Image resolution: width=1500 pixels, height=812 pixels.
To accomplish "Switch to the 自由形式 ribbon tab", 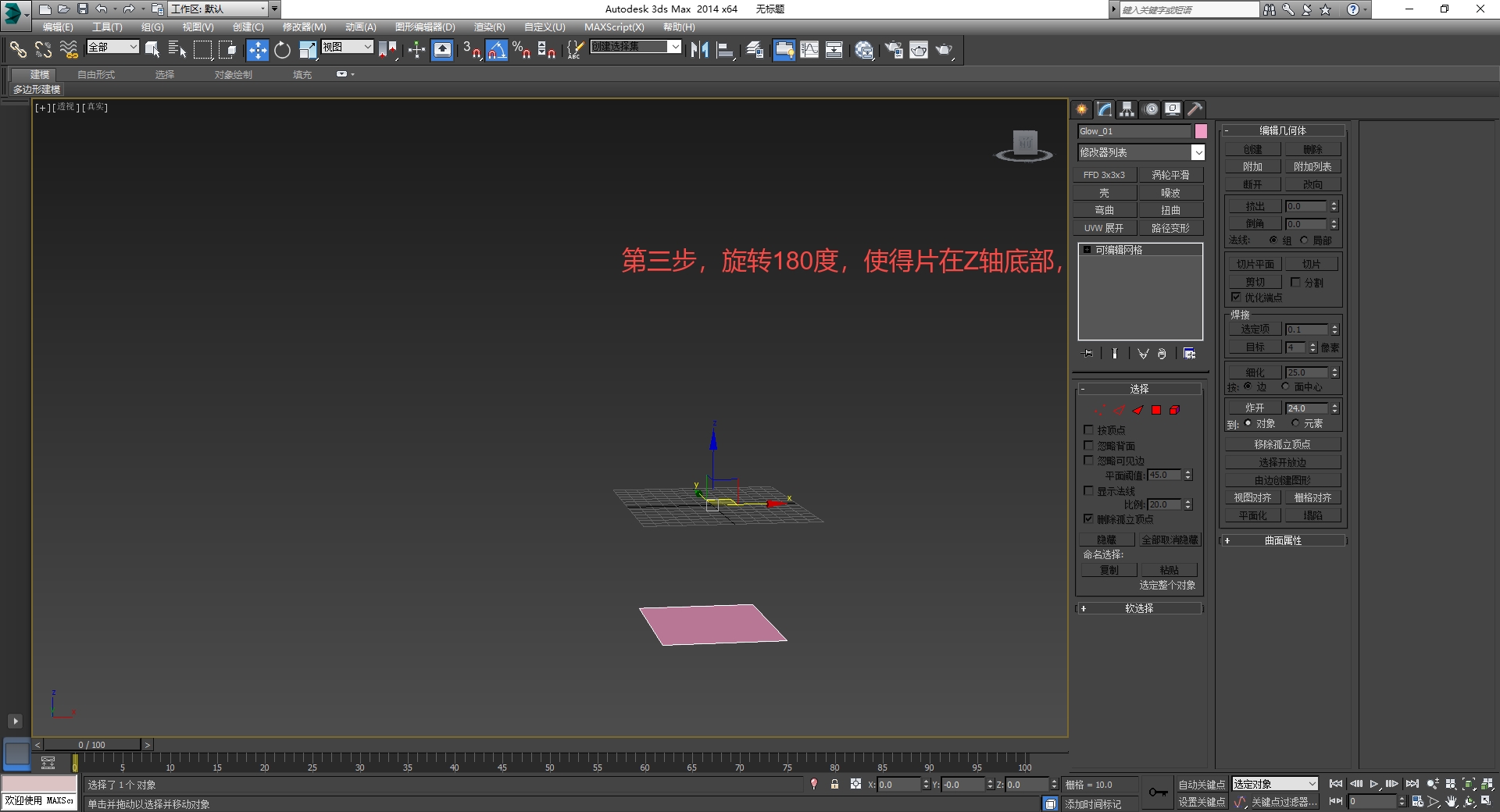I will pos(96,74).
